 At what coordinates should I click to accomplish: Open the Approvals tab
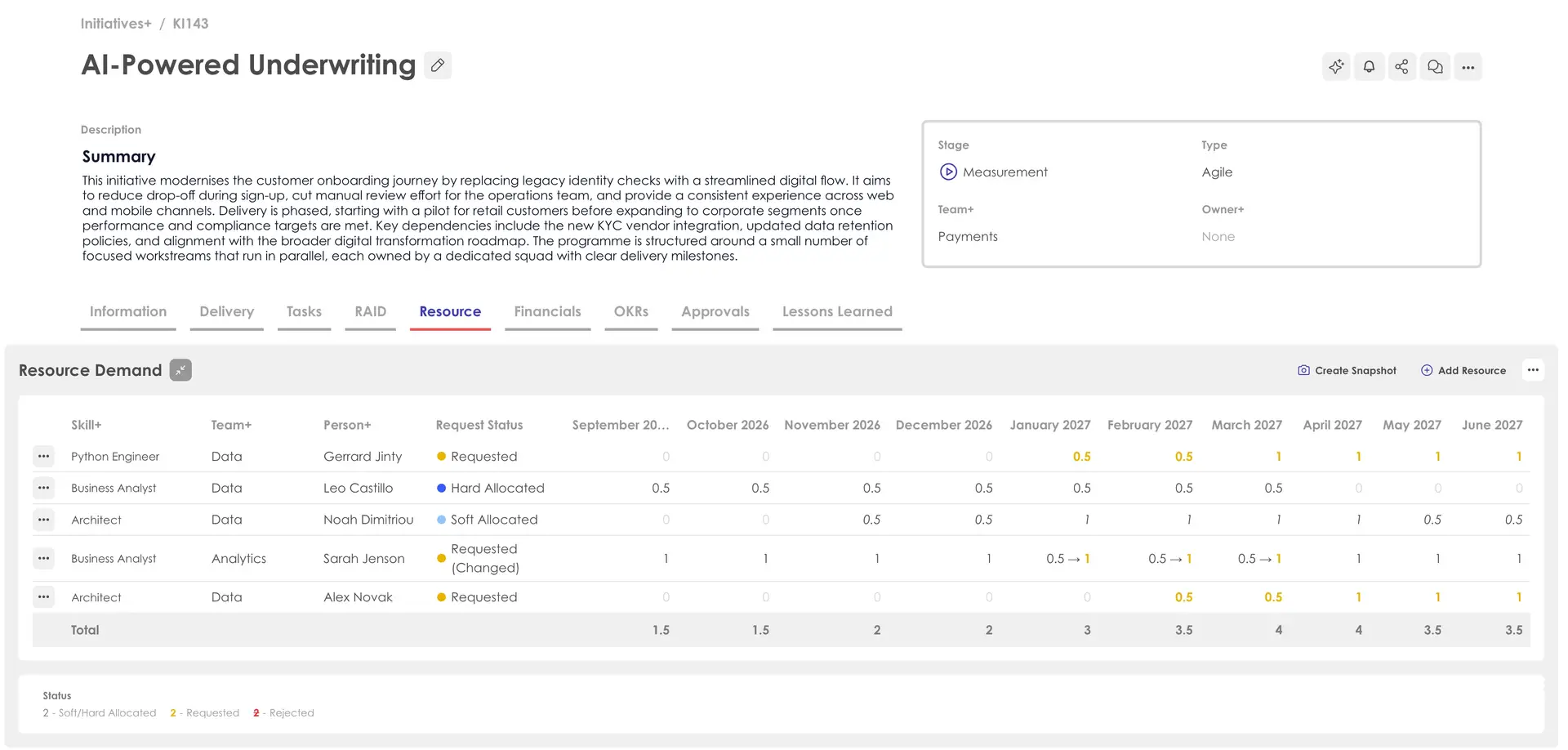pos(715,312)
